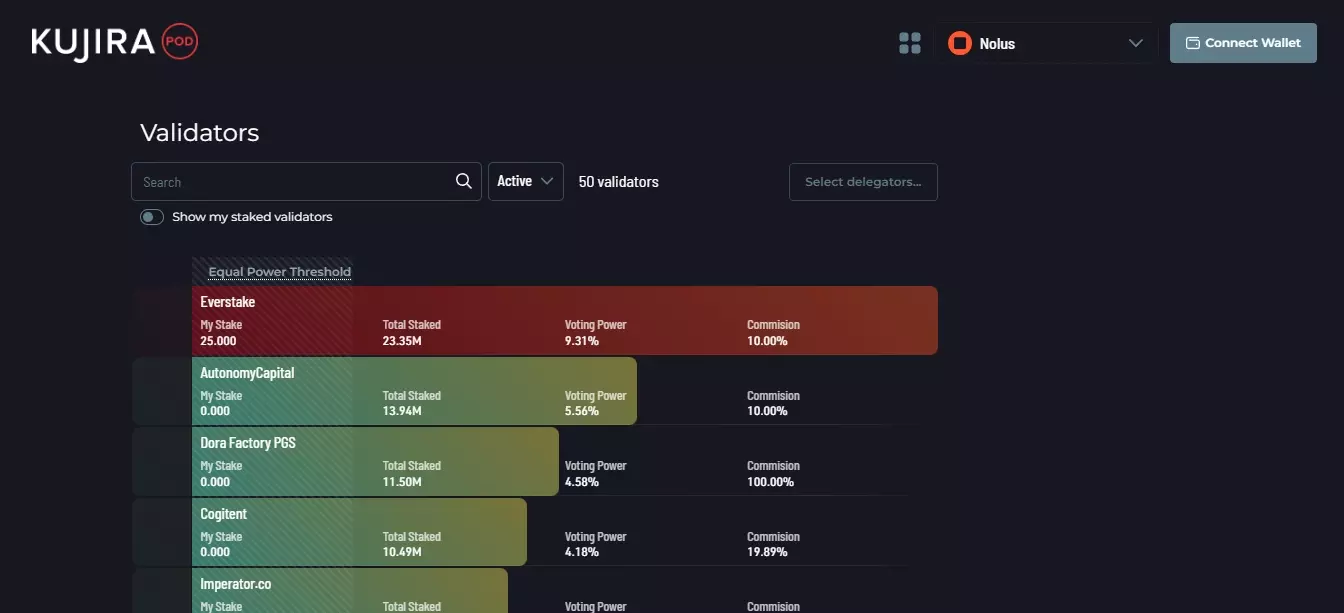Click the orange Nolus network logo

pyautogui.click(x=959, y=43)
